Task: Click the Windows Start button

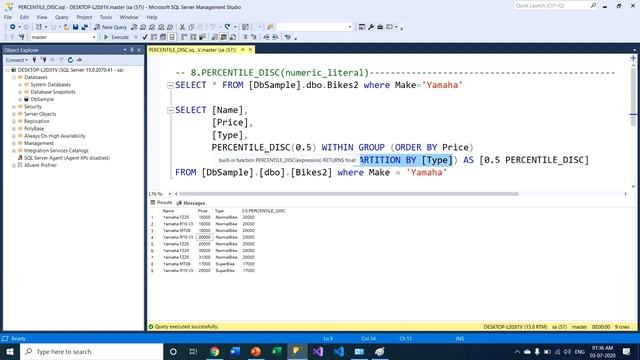Action: 10,351
